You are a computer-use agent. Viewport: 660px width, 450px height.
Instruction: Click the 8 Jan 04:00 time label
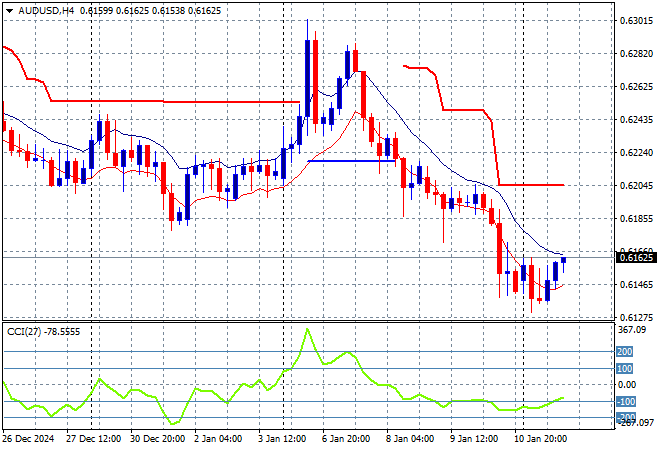410,439
